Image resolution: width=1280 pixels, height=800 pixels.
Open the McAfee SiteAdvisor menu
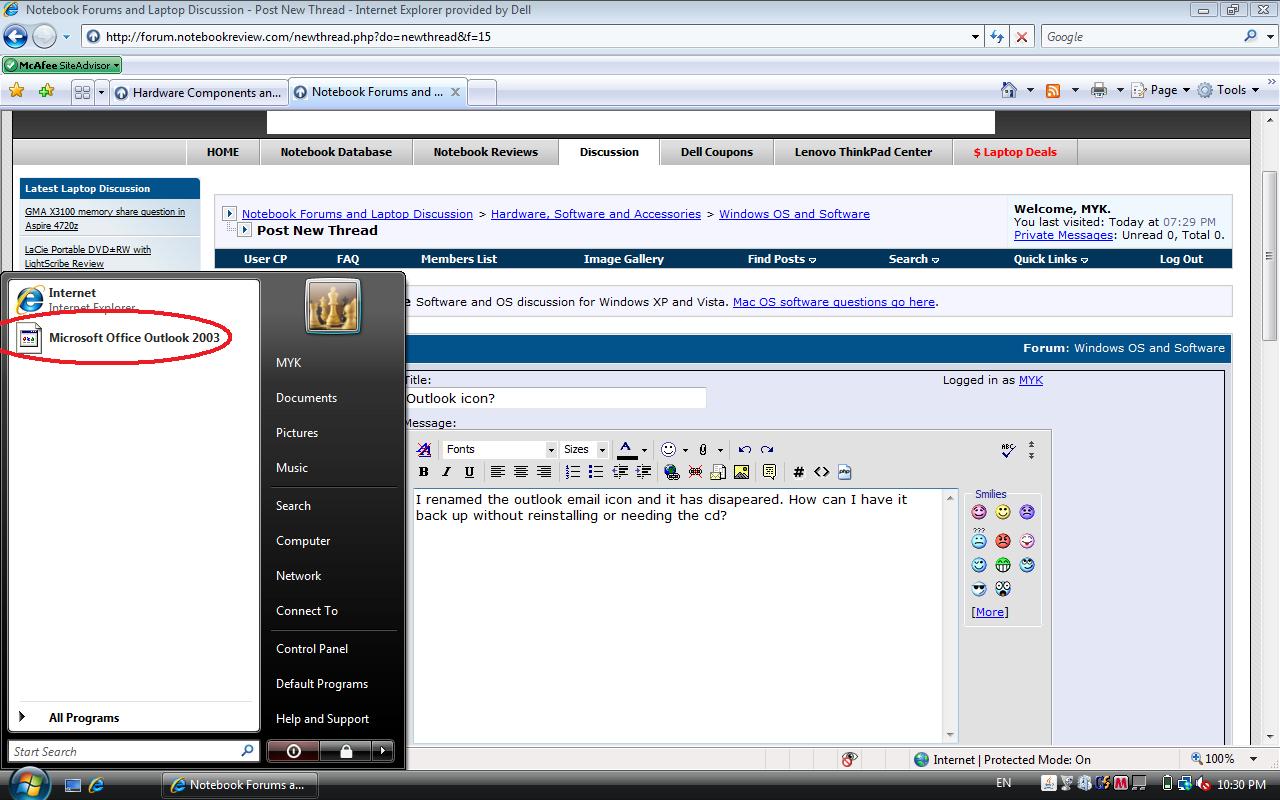tap(62, 65)
